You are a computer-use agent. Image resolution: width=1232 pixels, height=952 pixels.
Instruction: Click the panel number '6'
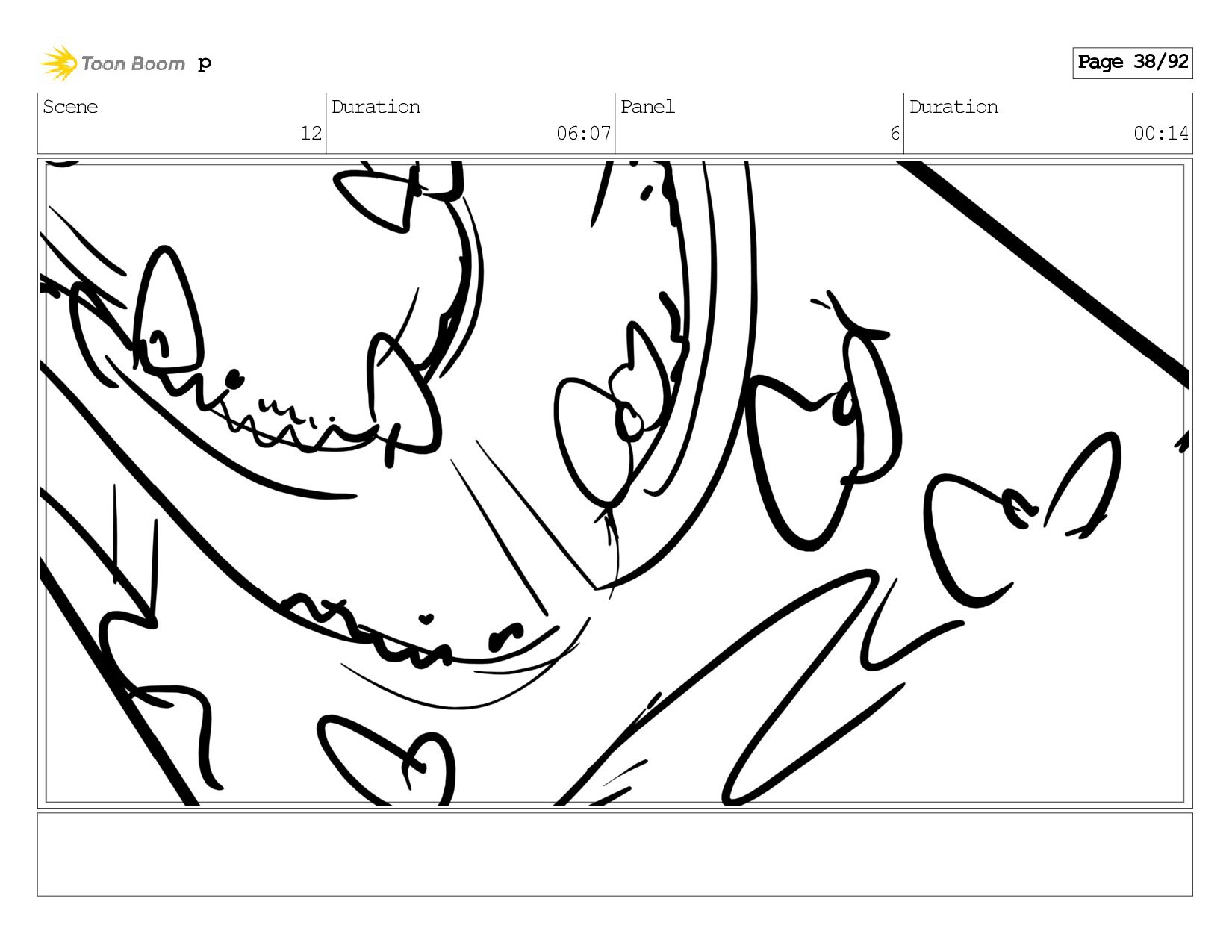(895, 134)
